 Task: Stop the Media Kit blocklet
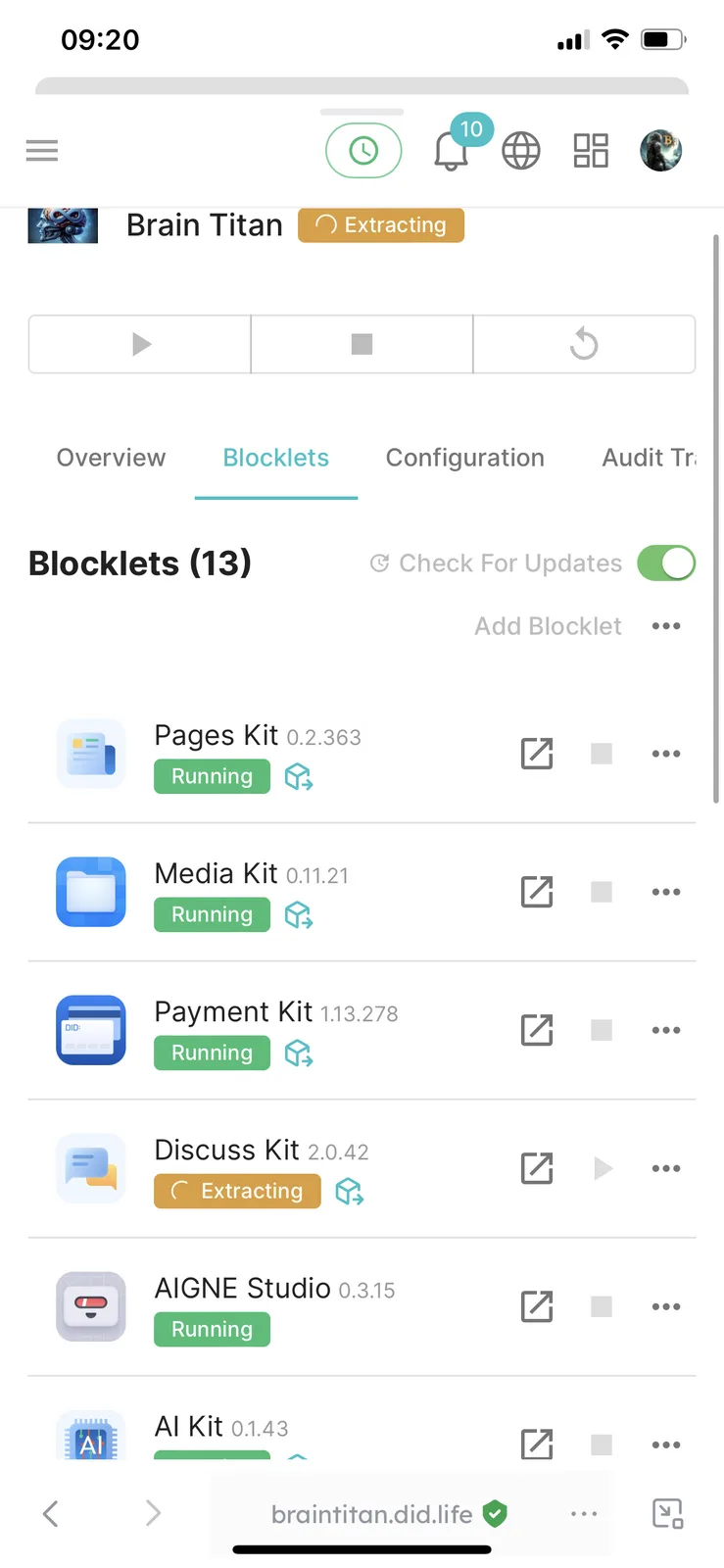click(602, 892)
